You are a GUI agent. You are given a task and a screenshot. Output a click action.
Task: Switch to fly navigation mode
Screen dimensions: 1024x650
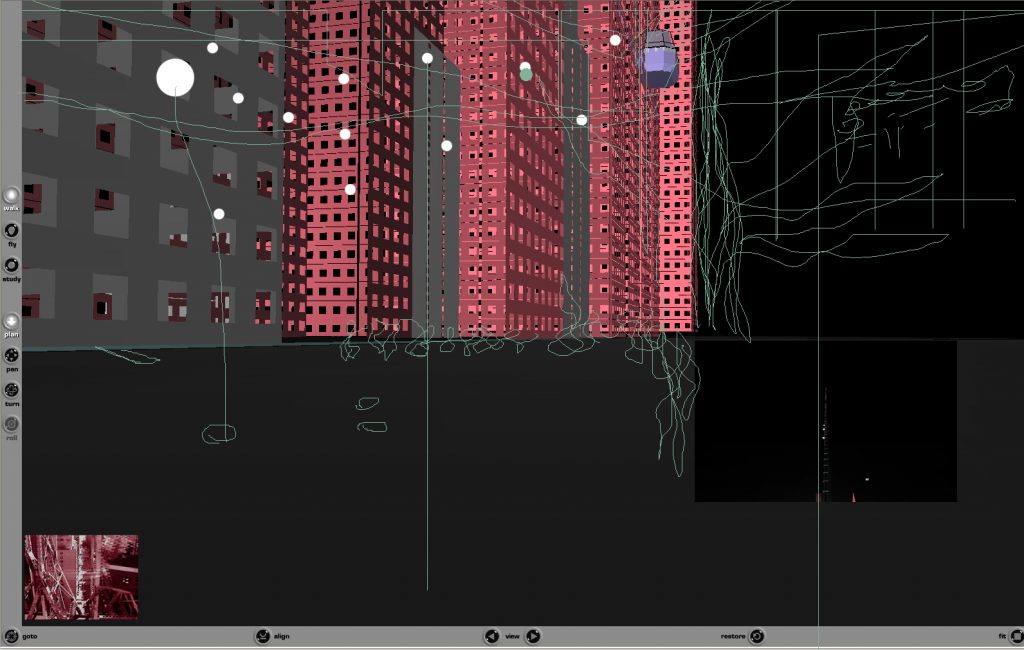coord(11,230)
